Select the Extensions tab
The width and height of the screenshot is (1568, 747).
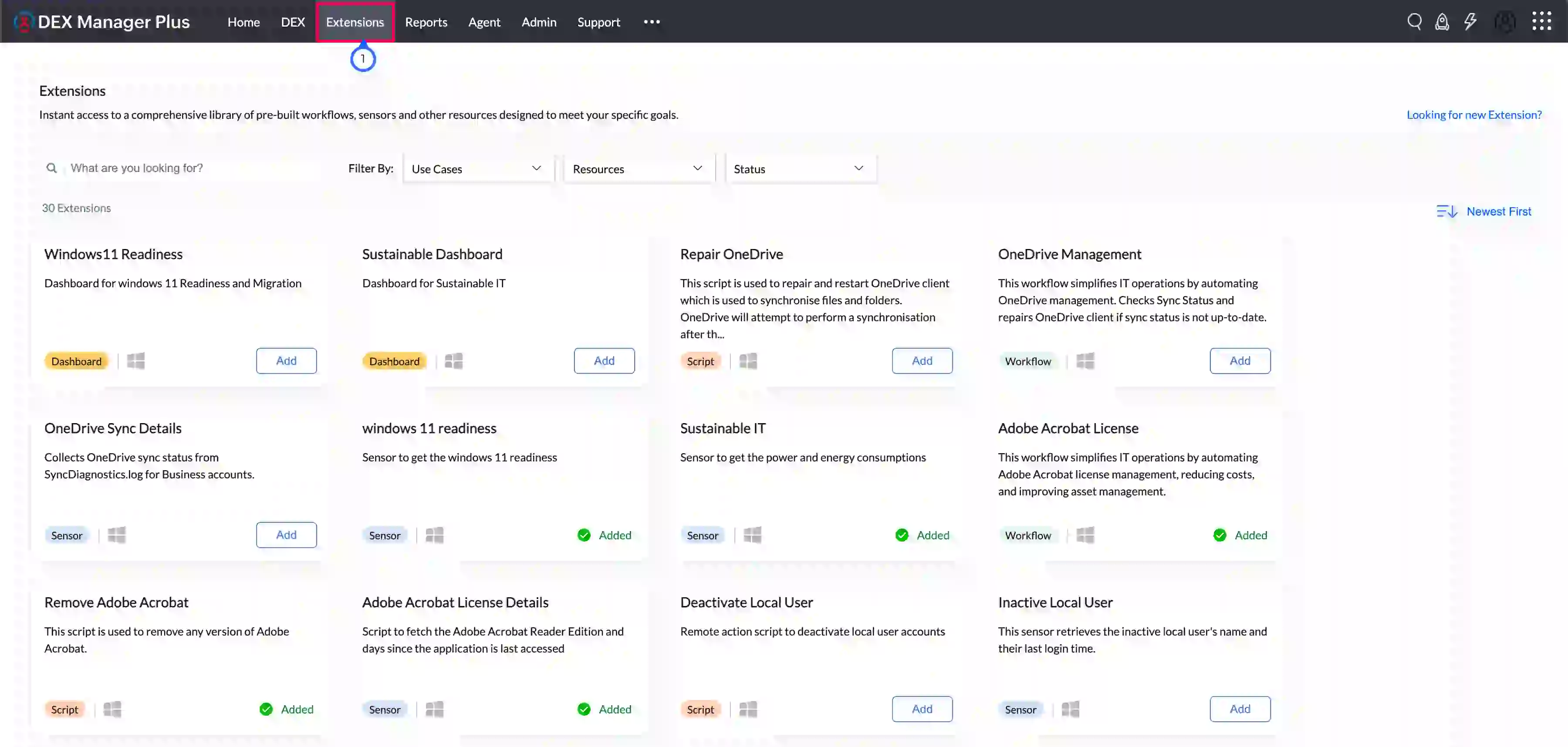tap(355, 22)
